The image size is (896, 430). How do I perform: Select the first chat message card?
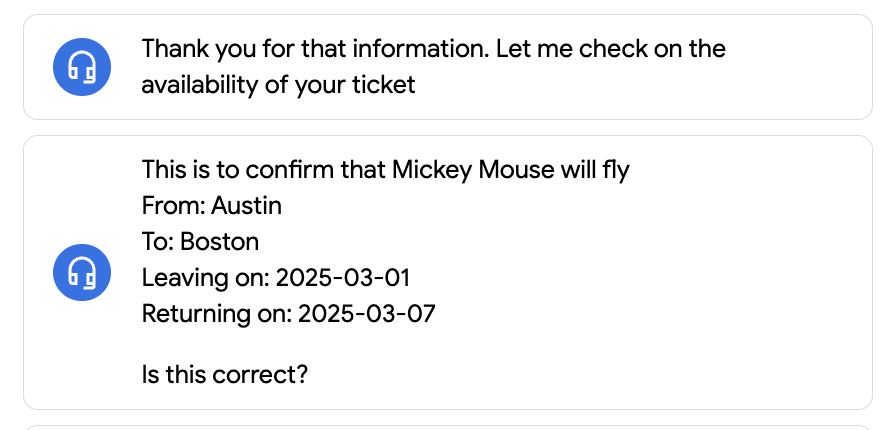[448, 67]
